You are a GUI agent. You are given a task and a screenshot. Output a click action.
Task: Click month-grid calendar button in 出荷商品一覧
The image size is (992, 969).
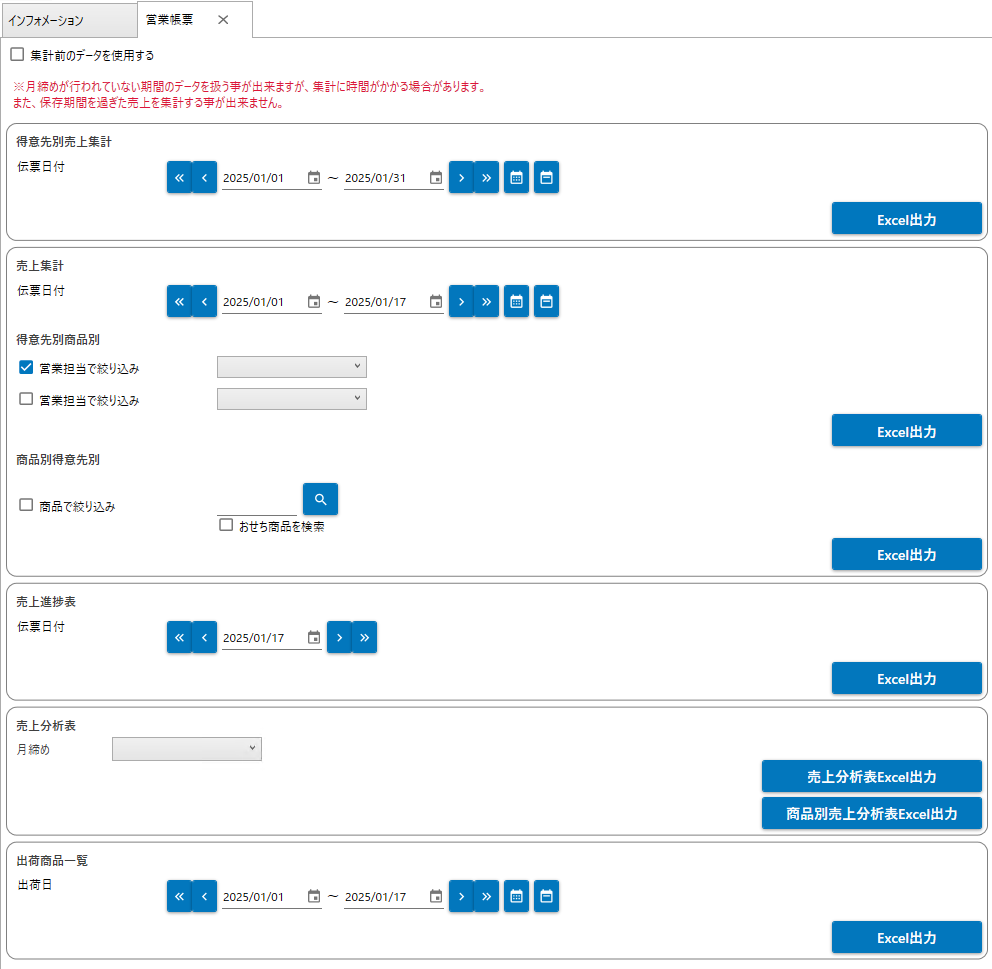point(516,896)
